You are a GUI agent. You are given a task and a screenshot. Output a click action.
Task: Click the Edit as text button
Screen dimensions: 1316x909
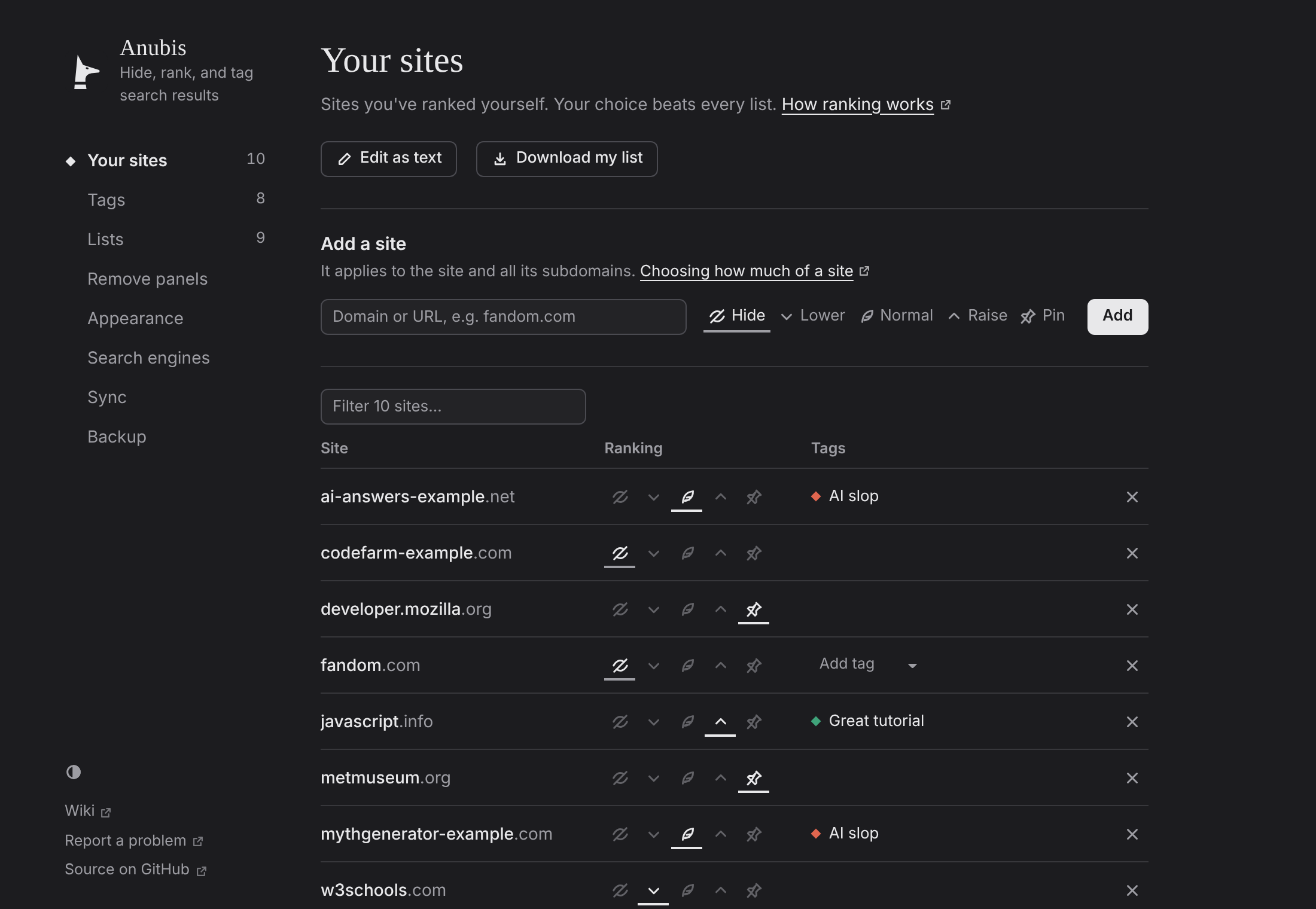coord(389,159)
